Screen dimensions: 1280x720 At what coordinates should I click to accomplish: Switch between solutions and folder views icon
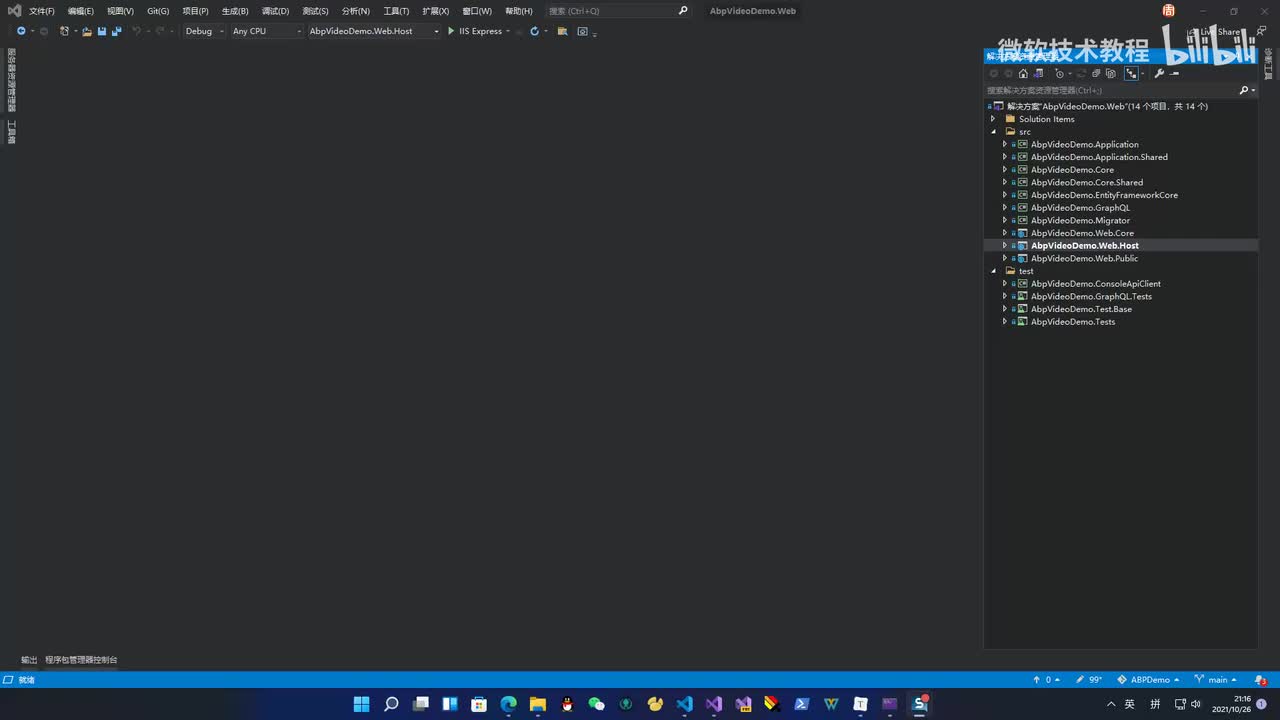(1038, 73)
